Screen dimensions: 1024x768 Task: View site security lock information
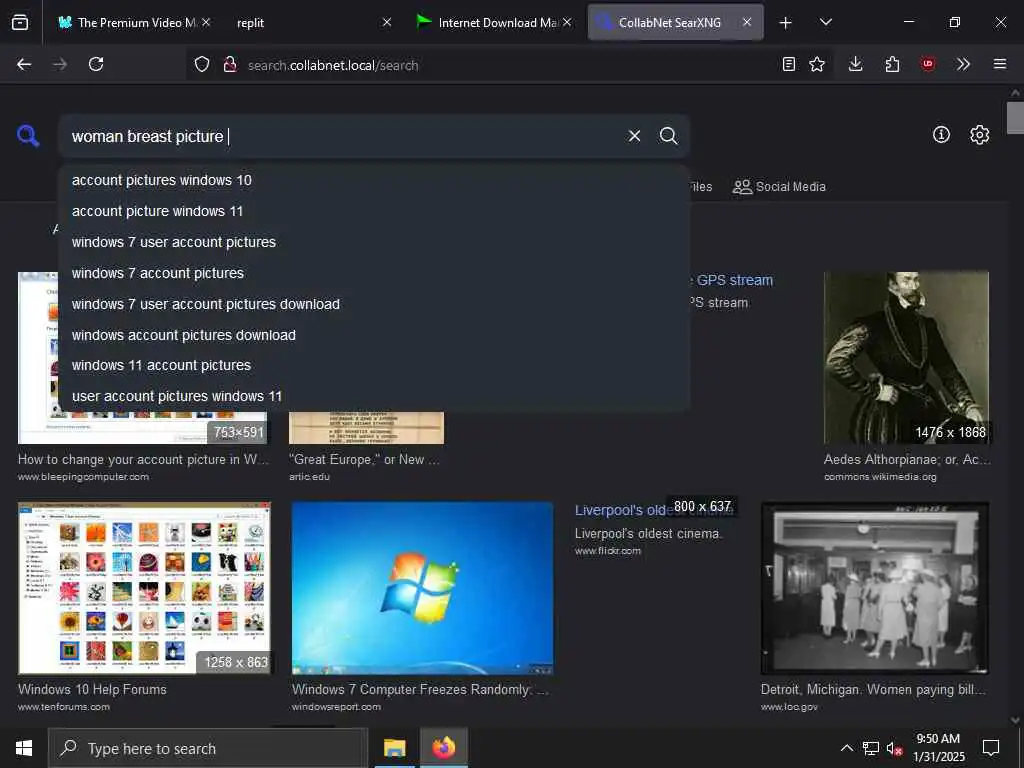tap(230, 64)
